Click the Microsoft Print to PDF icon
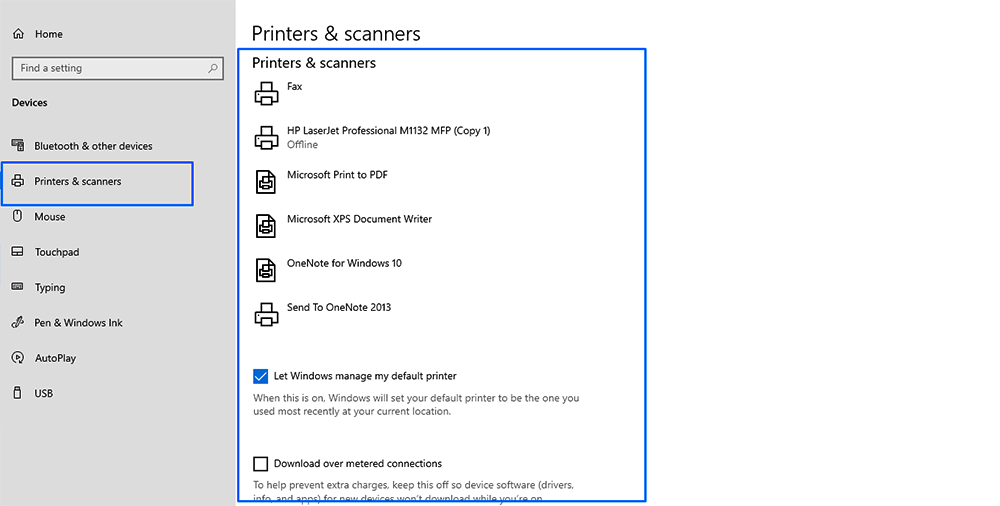Viewport: 1000px width, 506px height. (266, 182)
